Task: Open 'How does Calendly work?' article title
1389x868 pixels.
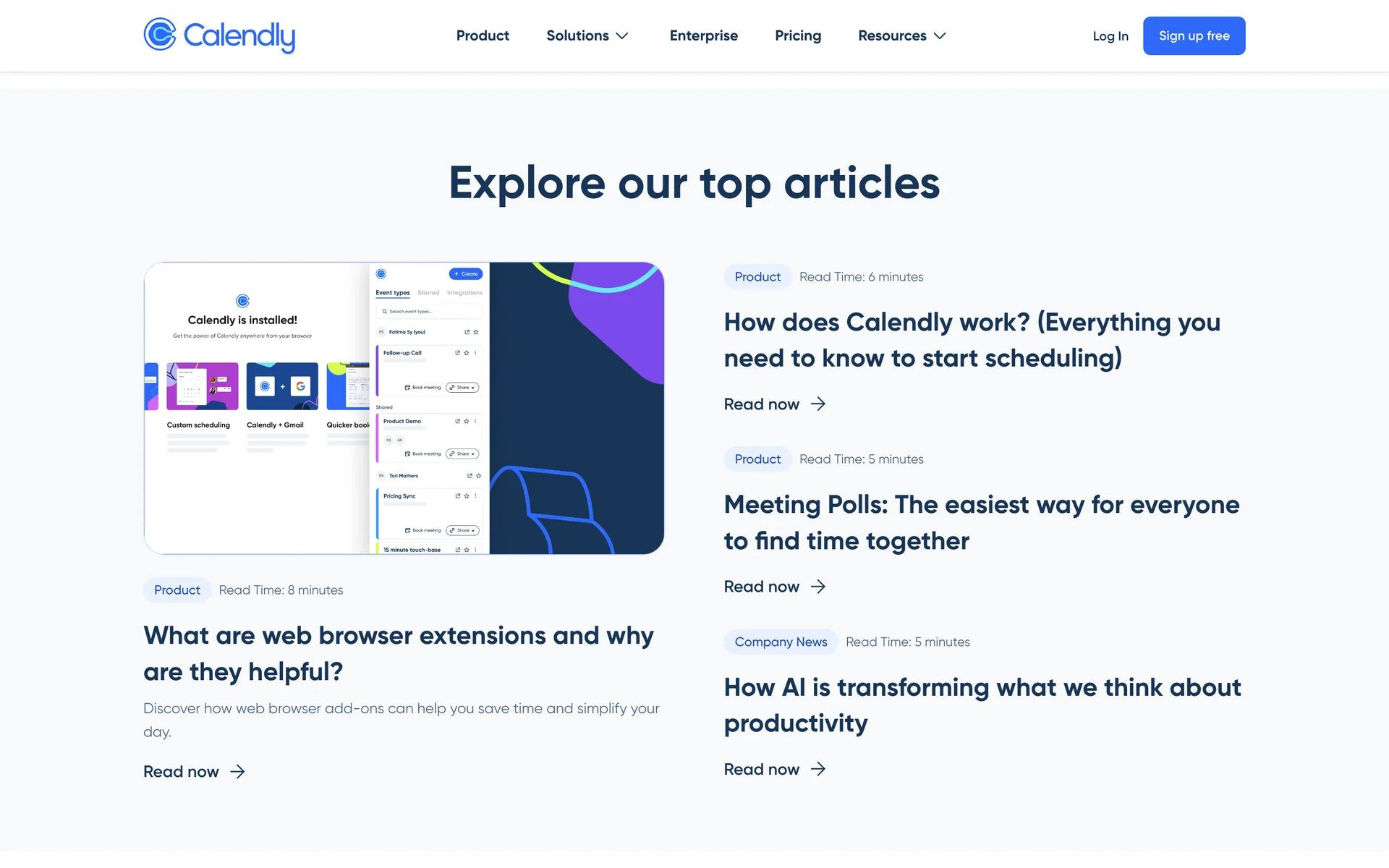Action: click(x=972, y=340)
